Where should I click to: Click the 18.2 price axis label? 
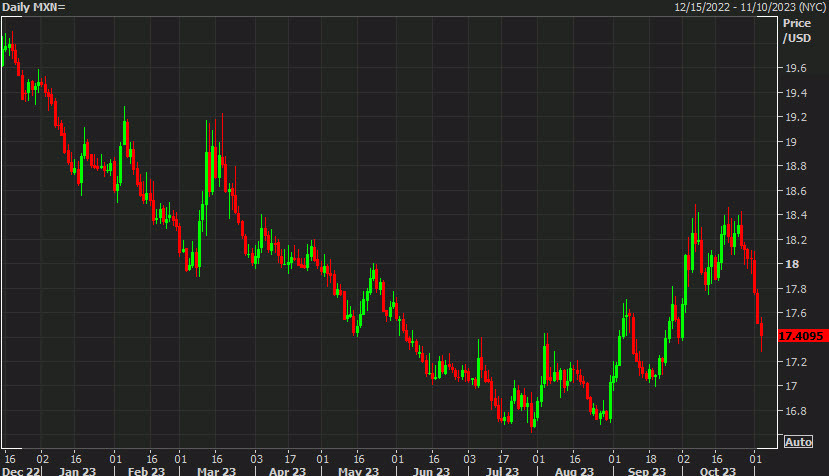click(796, 240)
